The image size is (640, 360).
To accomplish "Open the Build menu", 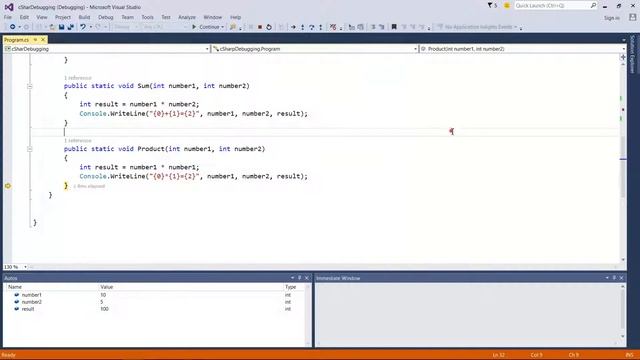I will tap(84, 17).
